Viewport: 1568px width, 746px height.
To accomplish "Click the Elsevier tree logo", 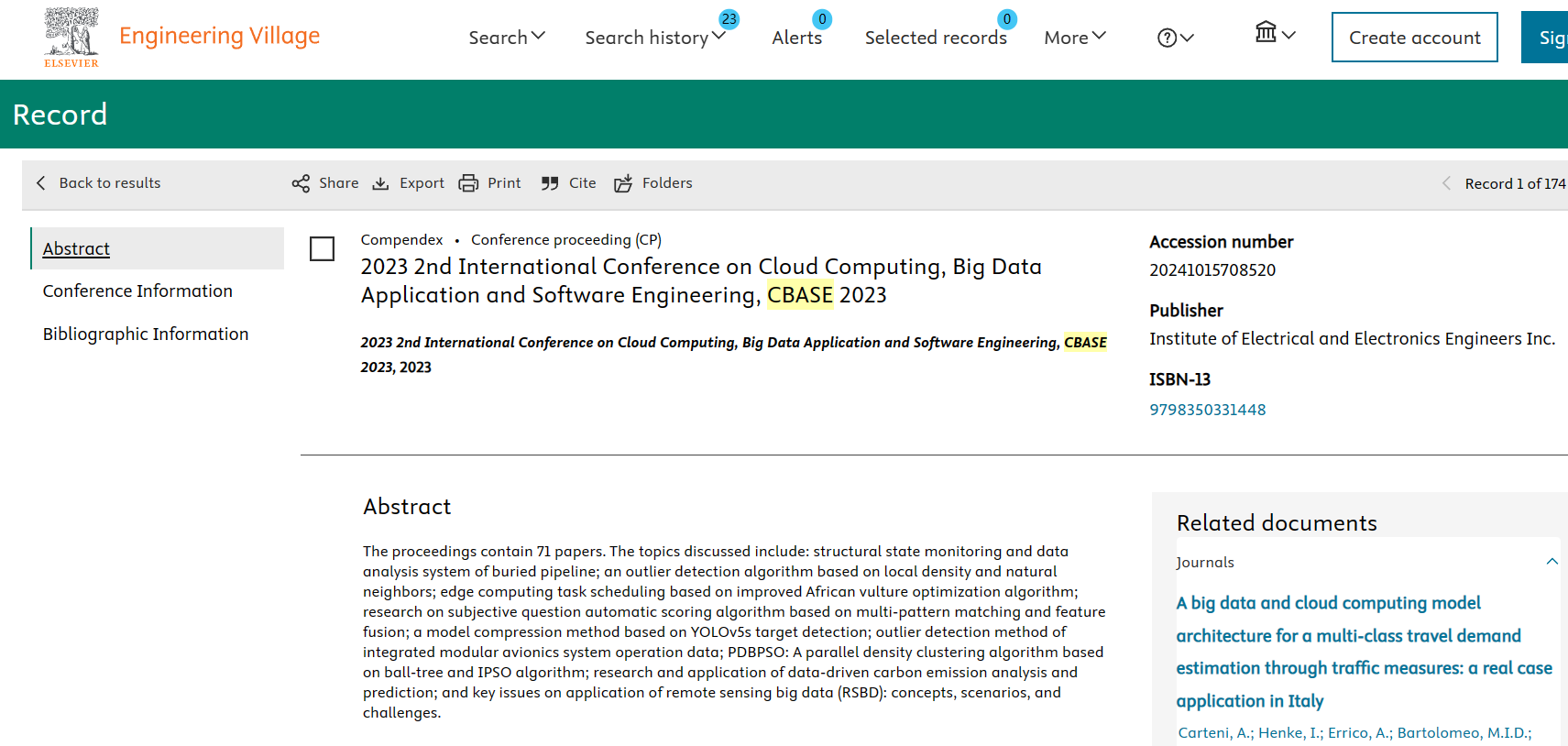I will pyautogui.click(x=71, y=38).
